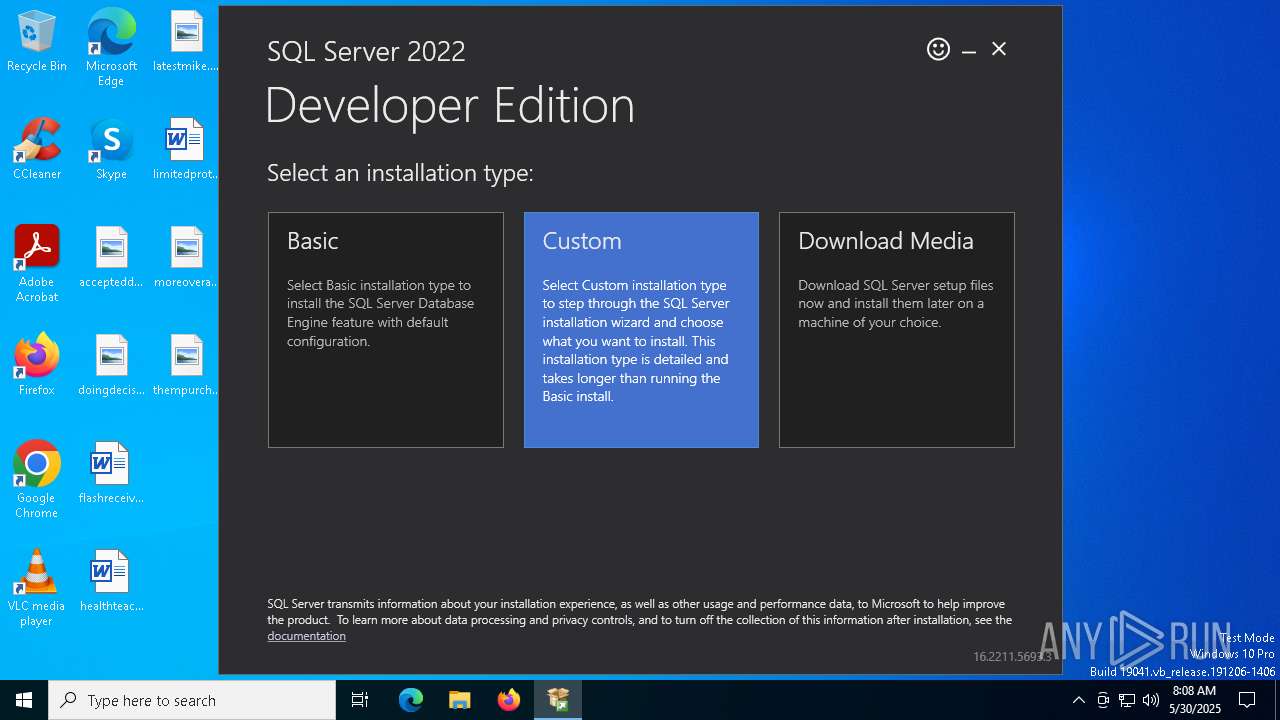The height and width of the screenshot is (720, 1280).
Task: Open the taskbar clock and date
Action: pos(1194,700)
